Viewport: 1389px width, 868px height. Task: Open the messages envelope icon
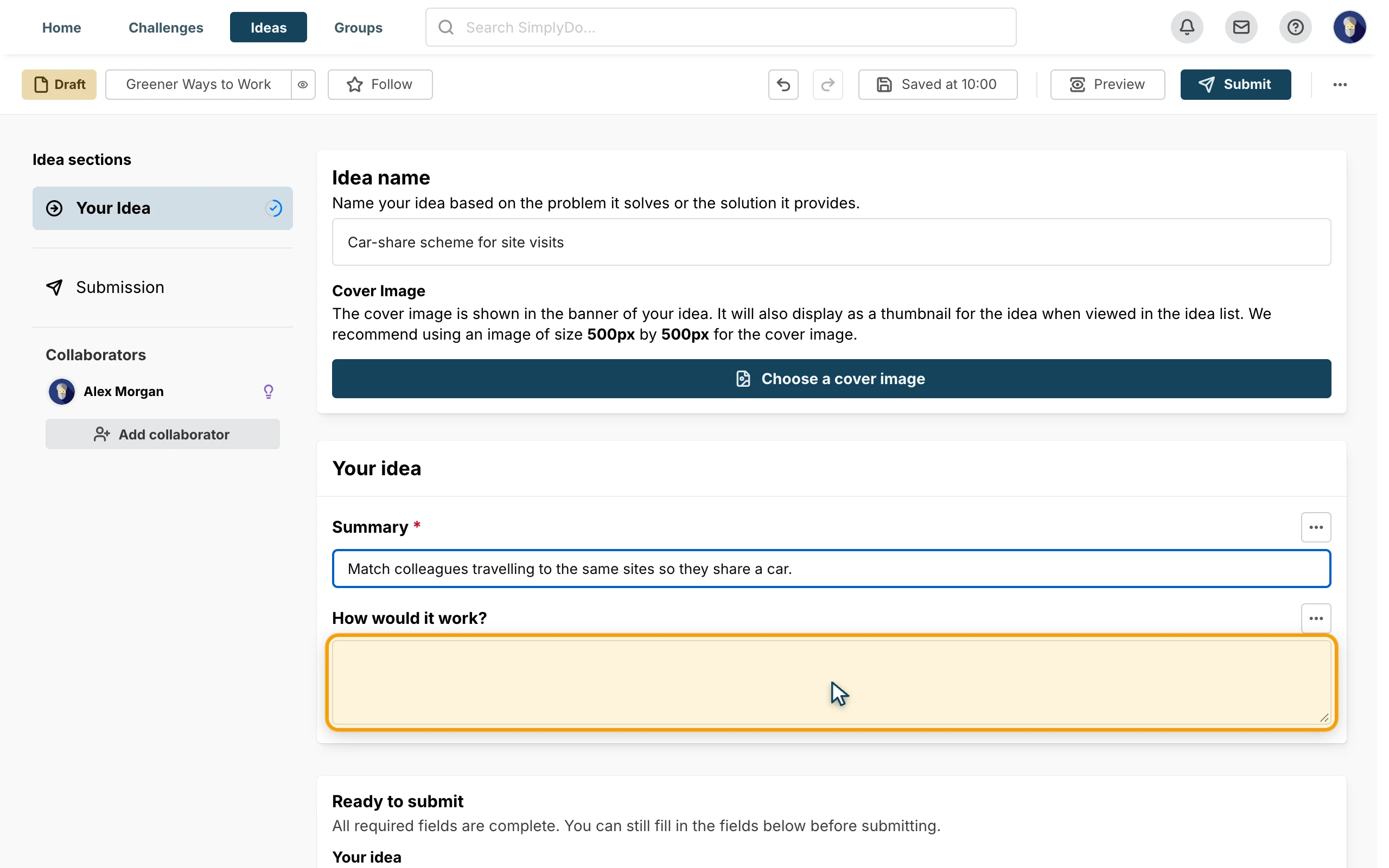pos(1241,27)
